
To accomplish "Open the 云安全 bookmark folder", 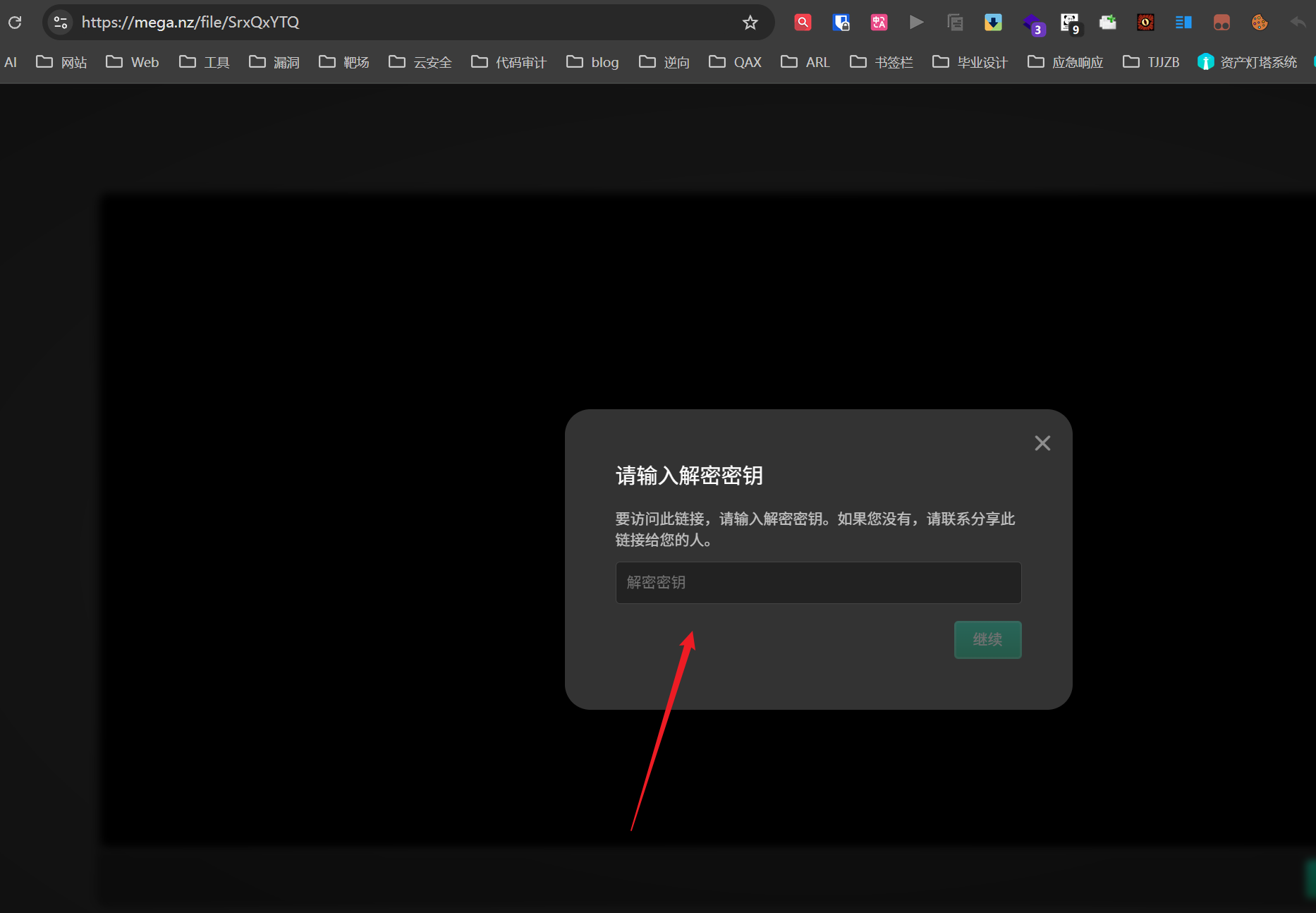I will (x=420, y=62).
